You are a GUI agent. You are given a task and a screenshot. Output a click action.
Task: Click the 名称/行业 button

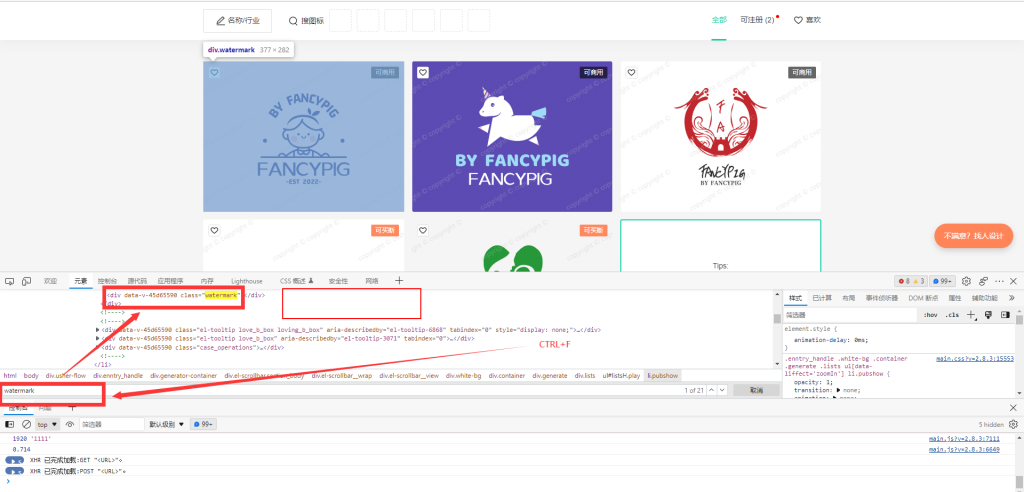(237, 21)
